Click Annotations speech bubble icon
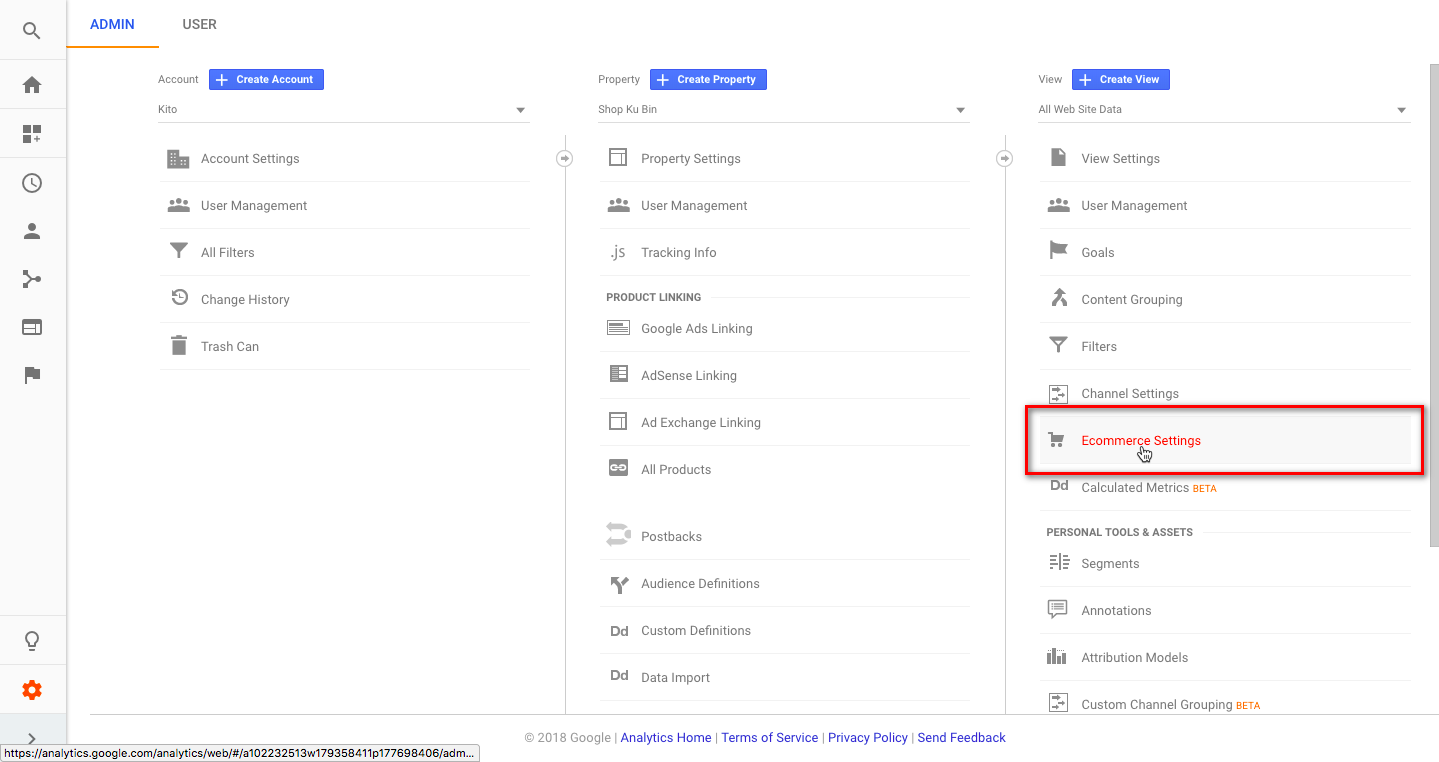Screen dimensions: 1439x762 1058,609
